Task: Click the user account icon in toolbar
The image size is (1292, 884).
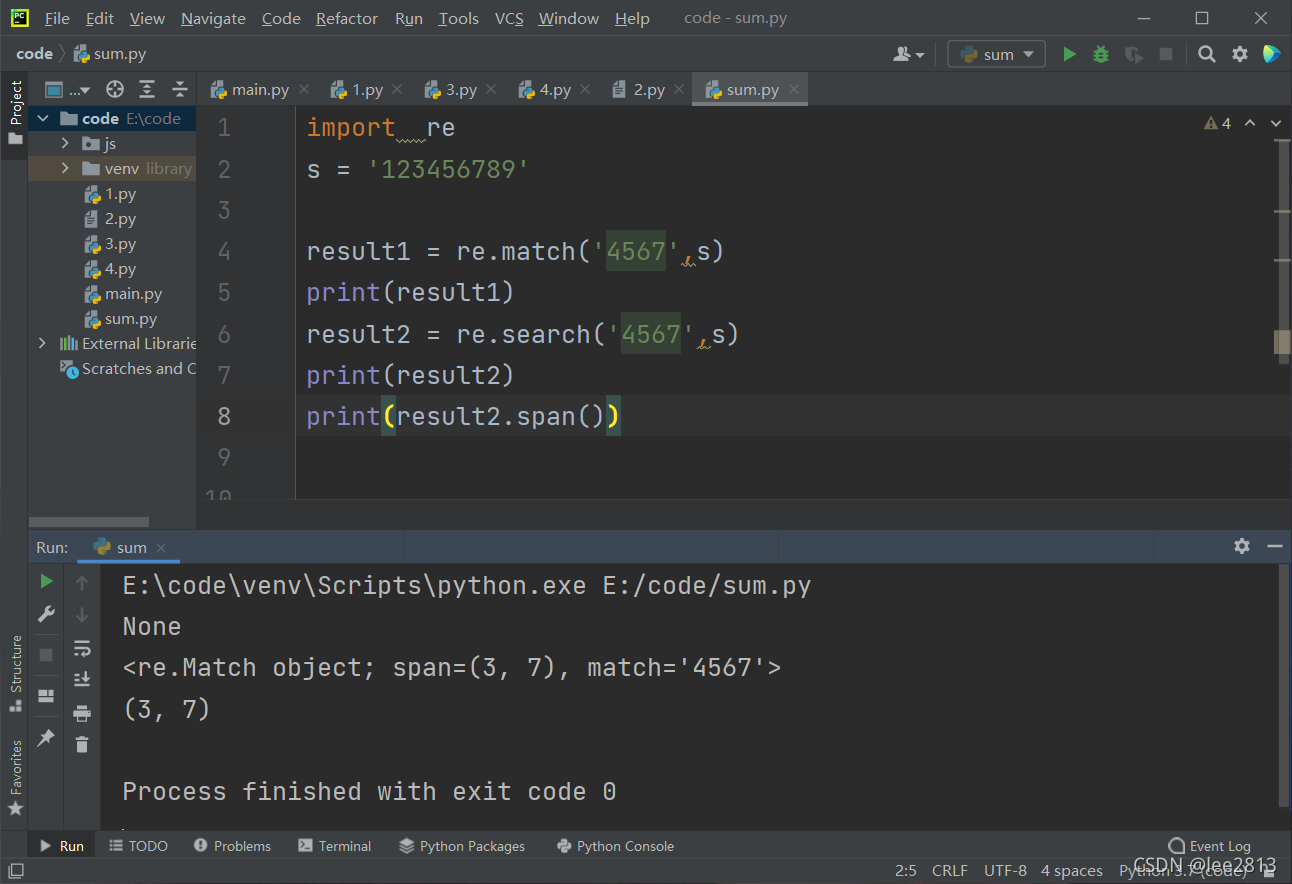Action: pyautogui.click(x=909, y=54)
